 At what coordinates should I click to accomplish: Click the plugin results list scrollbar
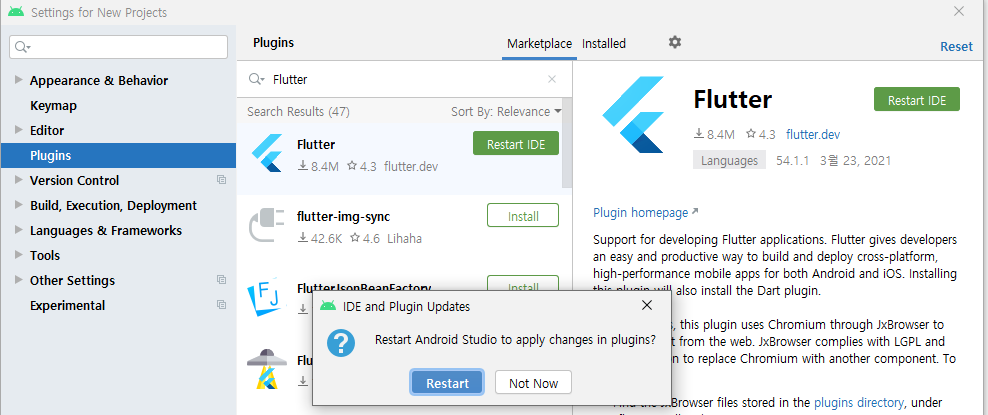coord(567,143)
